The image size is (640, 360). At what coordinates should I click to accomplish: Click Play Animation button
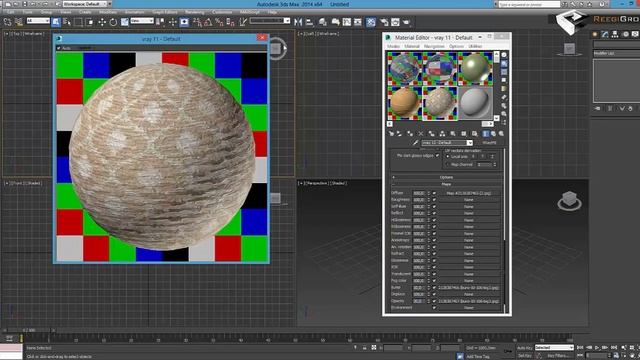[597, 347]
